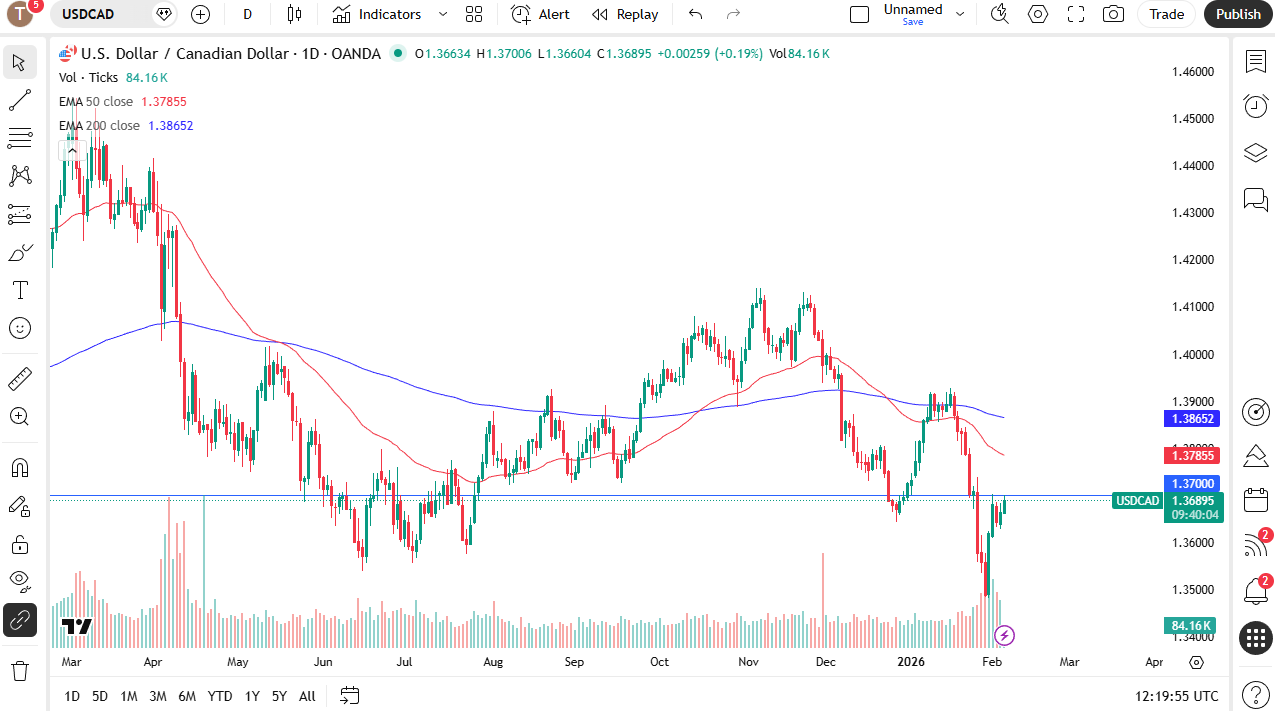Open the ideas target icon
This screenshot has height=711, width=1275.
click(x=1256, y=411)
